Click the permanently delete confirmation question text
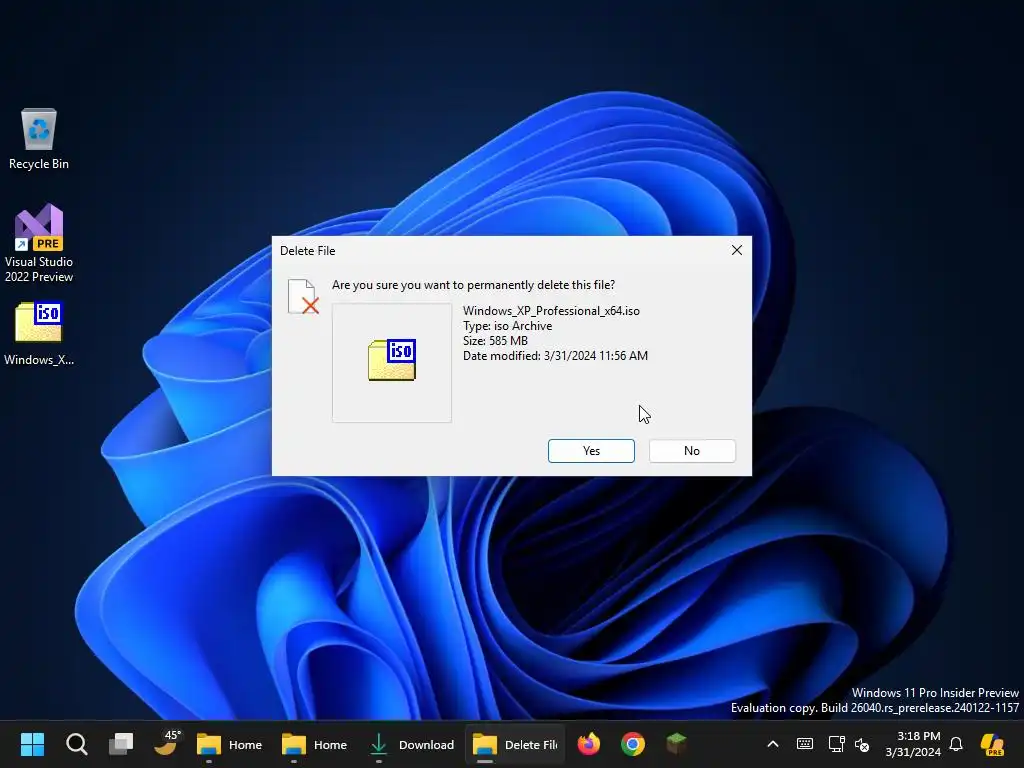Viewport: 1024px width, 768px height. [473, 285]
